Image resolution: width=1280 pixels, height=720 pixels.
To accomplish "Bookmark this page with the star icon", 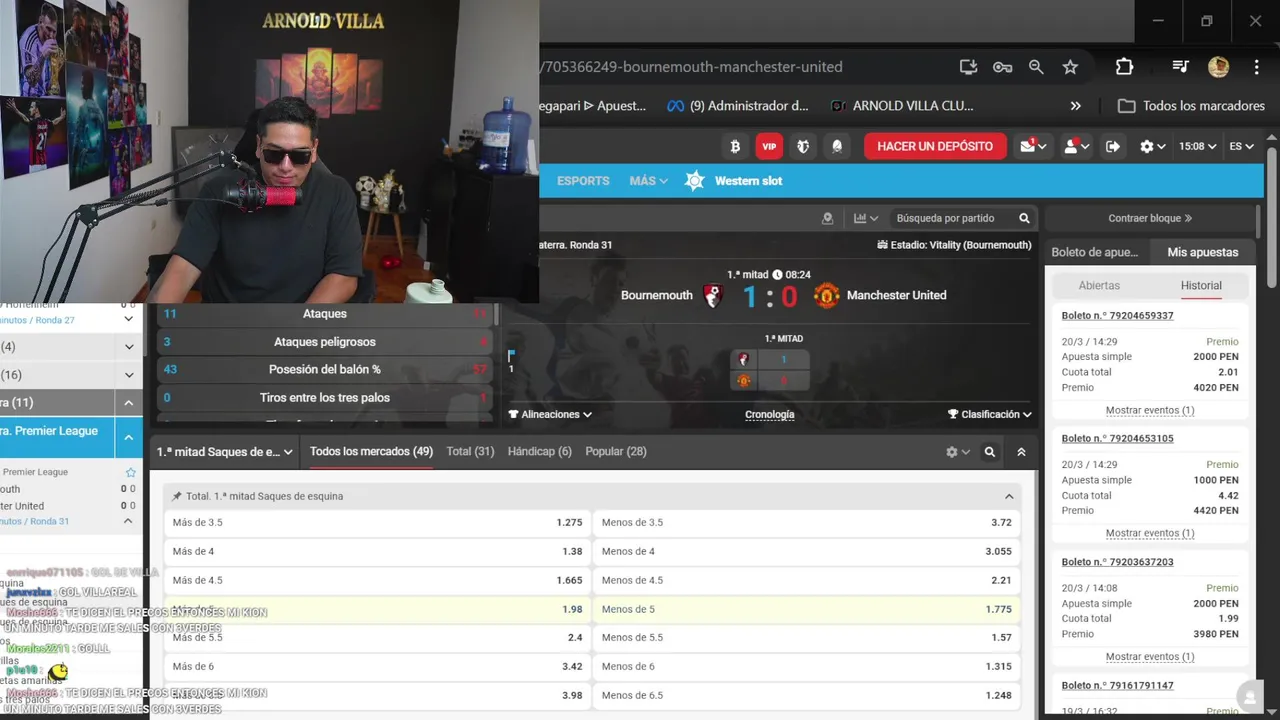I will [1070, 67].
